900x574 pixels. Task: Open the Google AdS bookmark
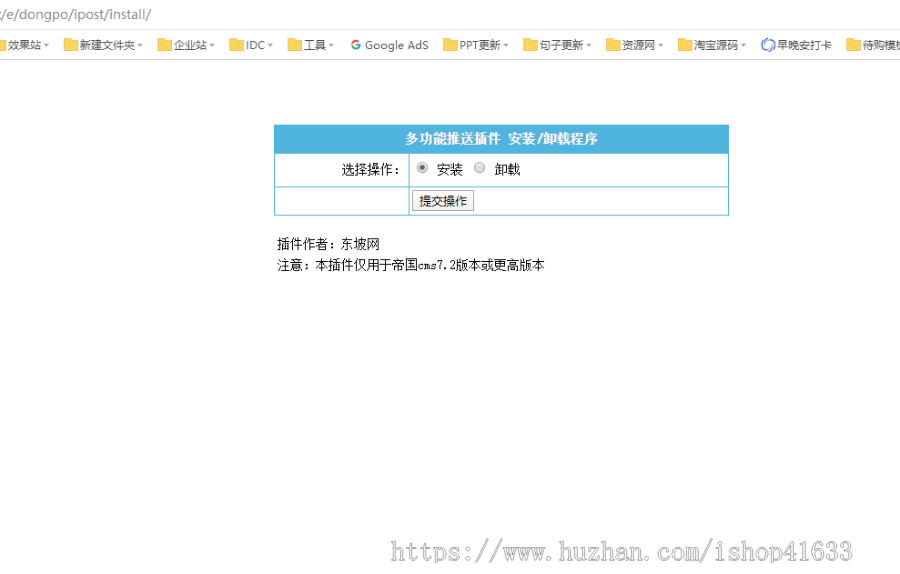point(389,45)
